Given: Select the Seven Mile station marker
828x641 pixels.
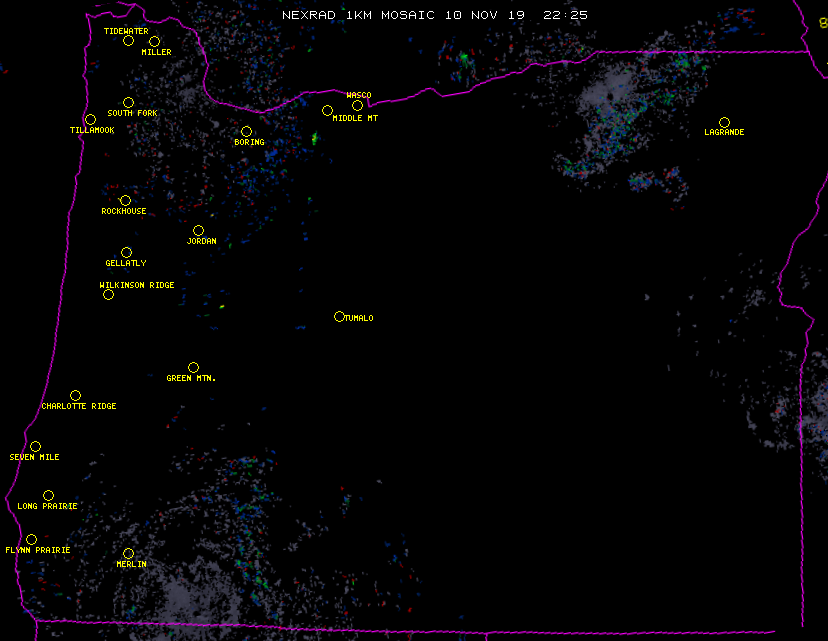Looking at the screenshot, I should tap(35, 446).
